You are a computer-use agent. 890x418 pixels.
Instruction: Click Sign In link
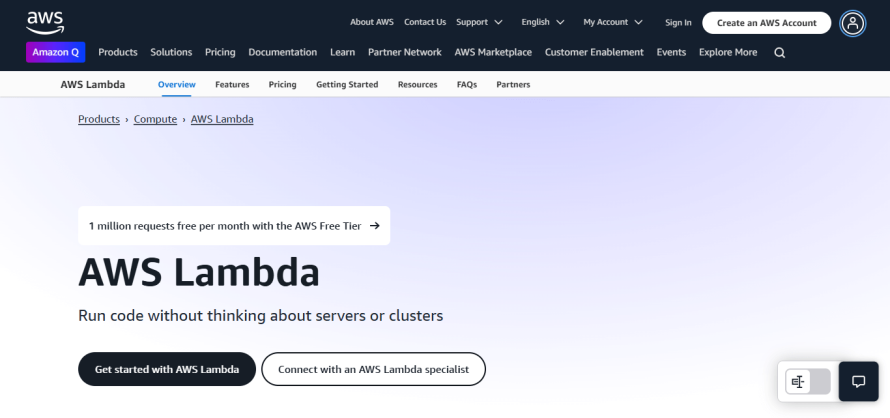(678, 23)
